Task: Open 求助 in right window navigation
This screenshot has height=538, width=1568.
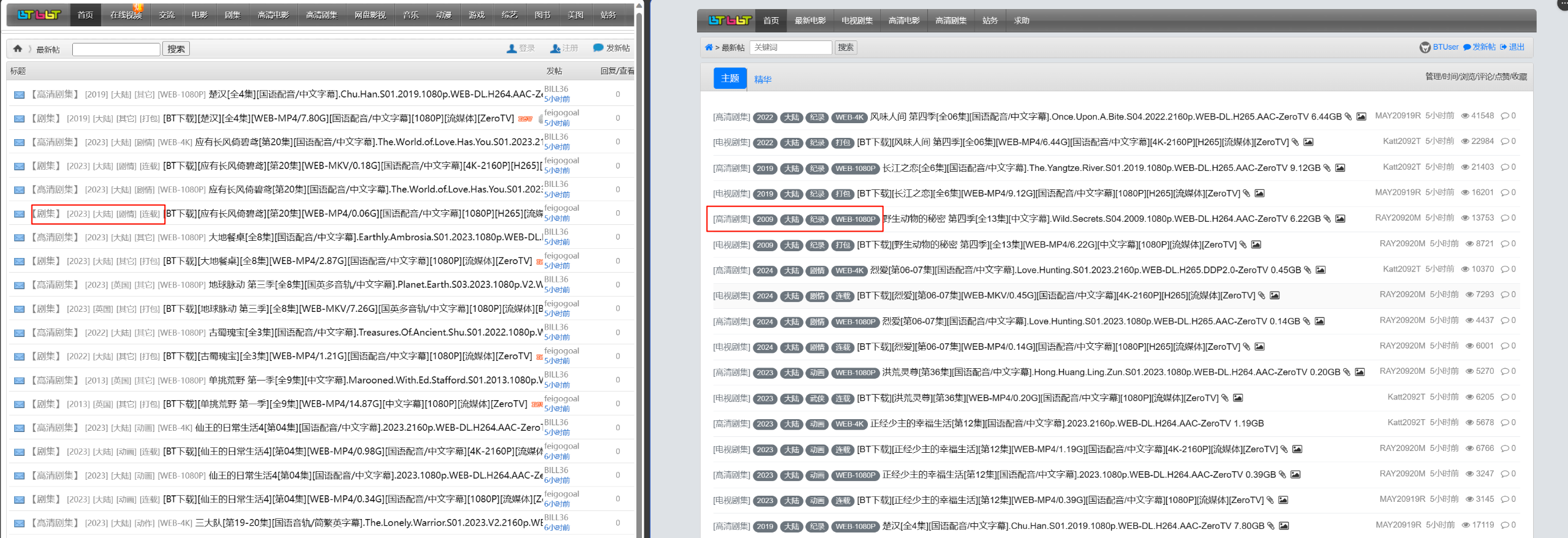Action: coord(1022,21)
